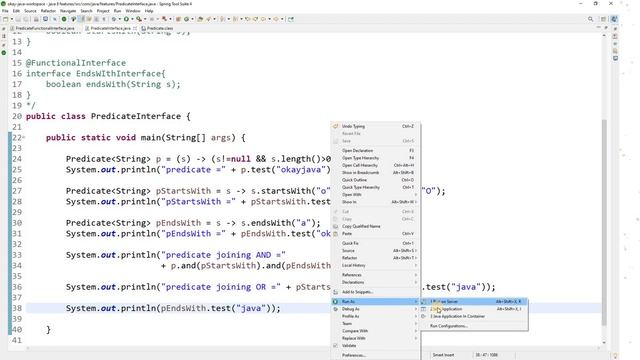The height and width of the screenshot is (360, 640).
Task: Click the Debug bug toolbar icon
Action: 114,19
